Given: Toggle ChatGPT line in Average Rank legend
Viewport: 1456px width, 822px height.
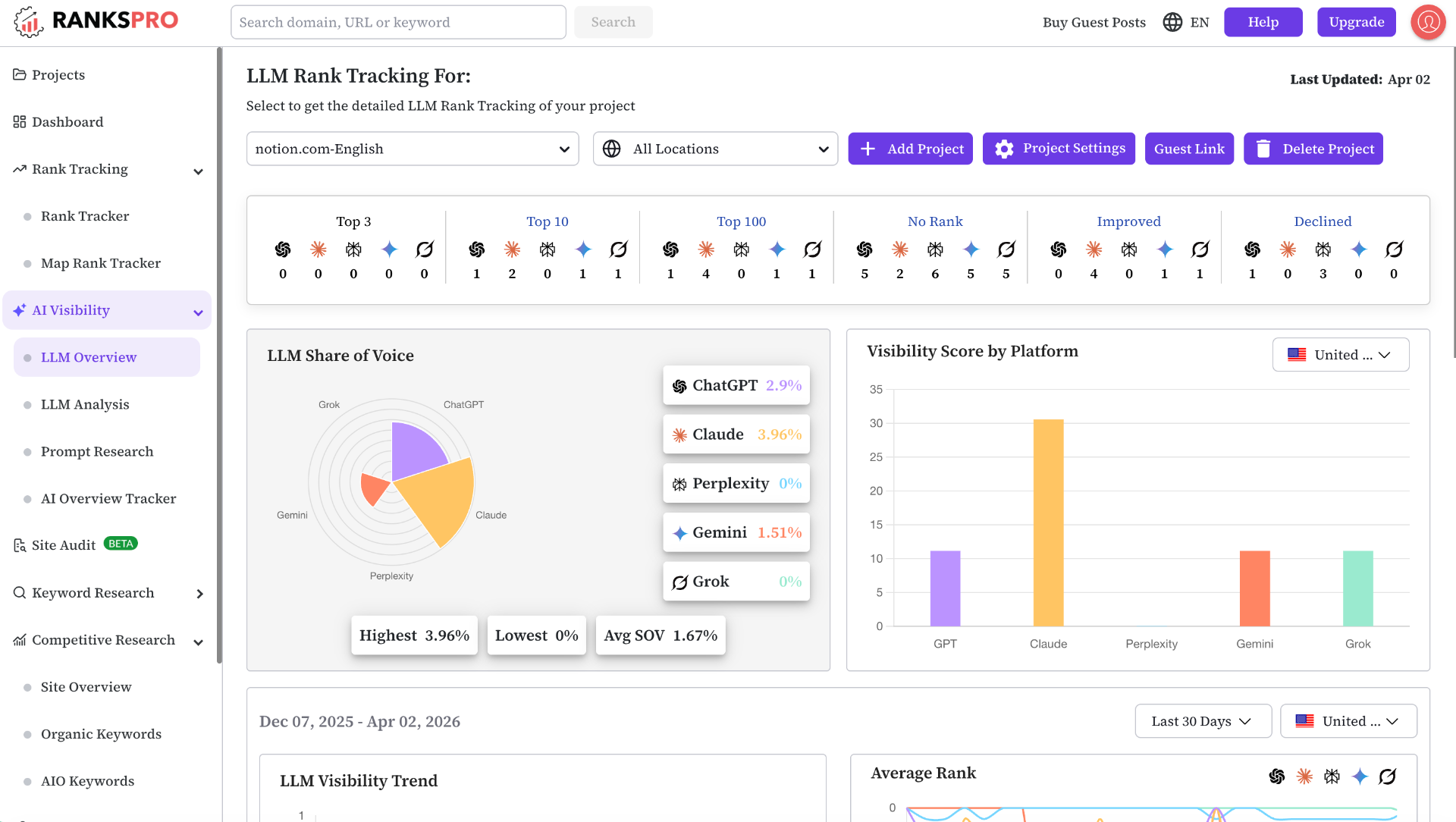Looking at the screenshot, I should coord(1277,777).
